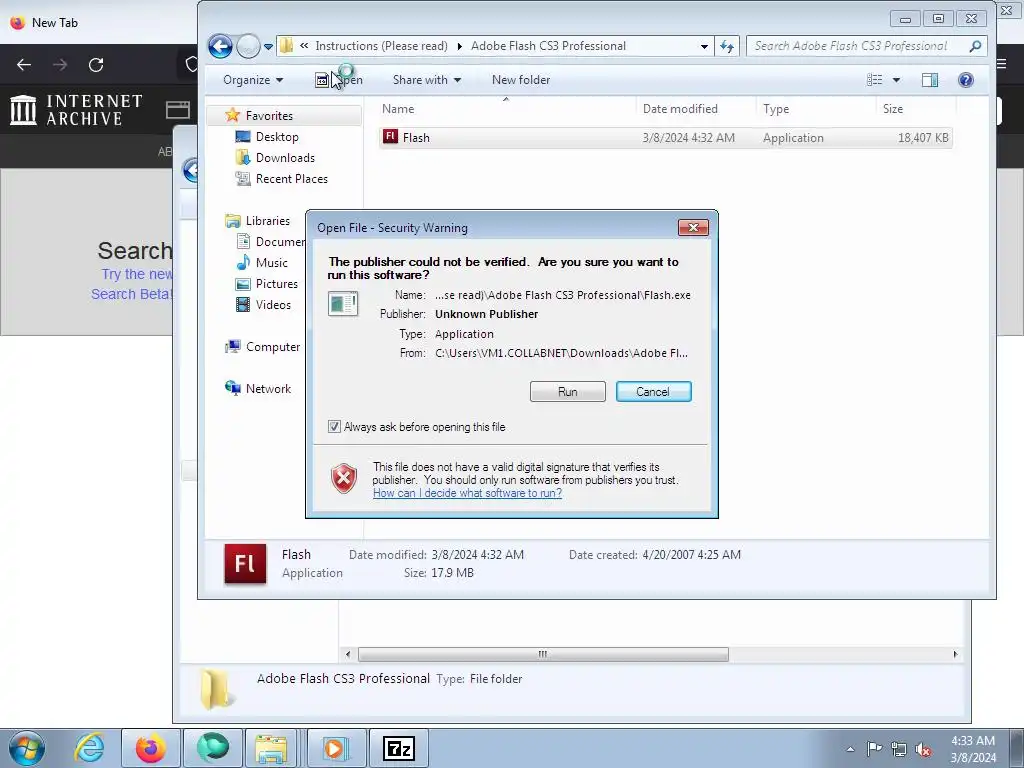Screen dimensions: 1024x768
Task: Open the Organize menu
Action: click(x=253, y=80)
